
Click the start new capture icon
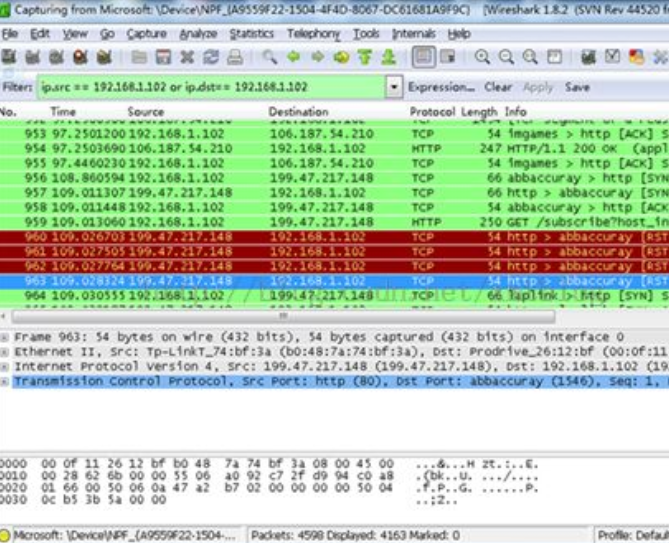click(56, 57)
